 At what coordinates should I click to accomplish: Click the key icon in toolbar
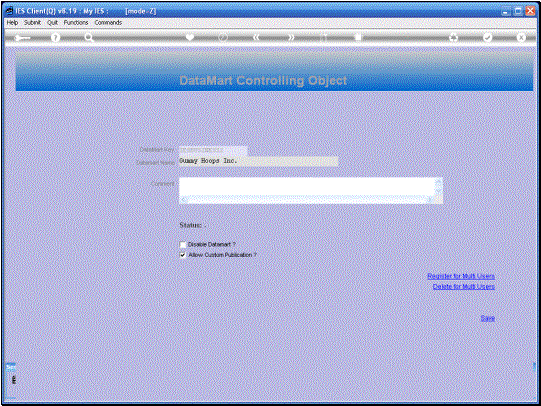[x=22, y=38]
